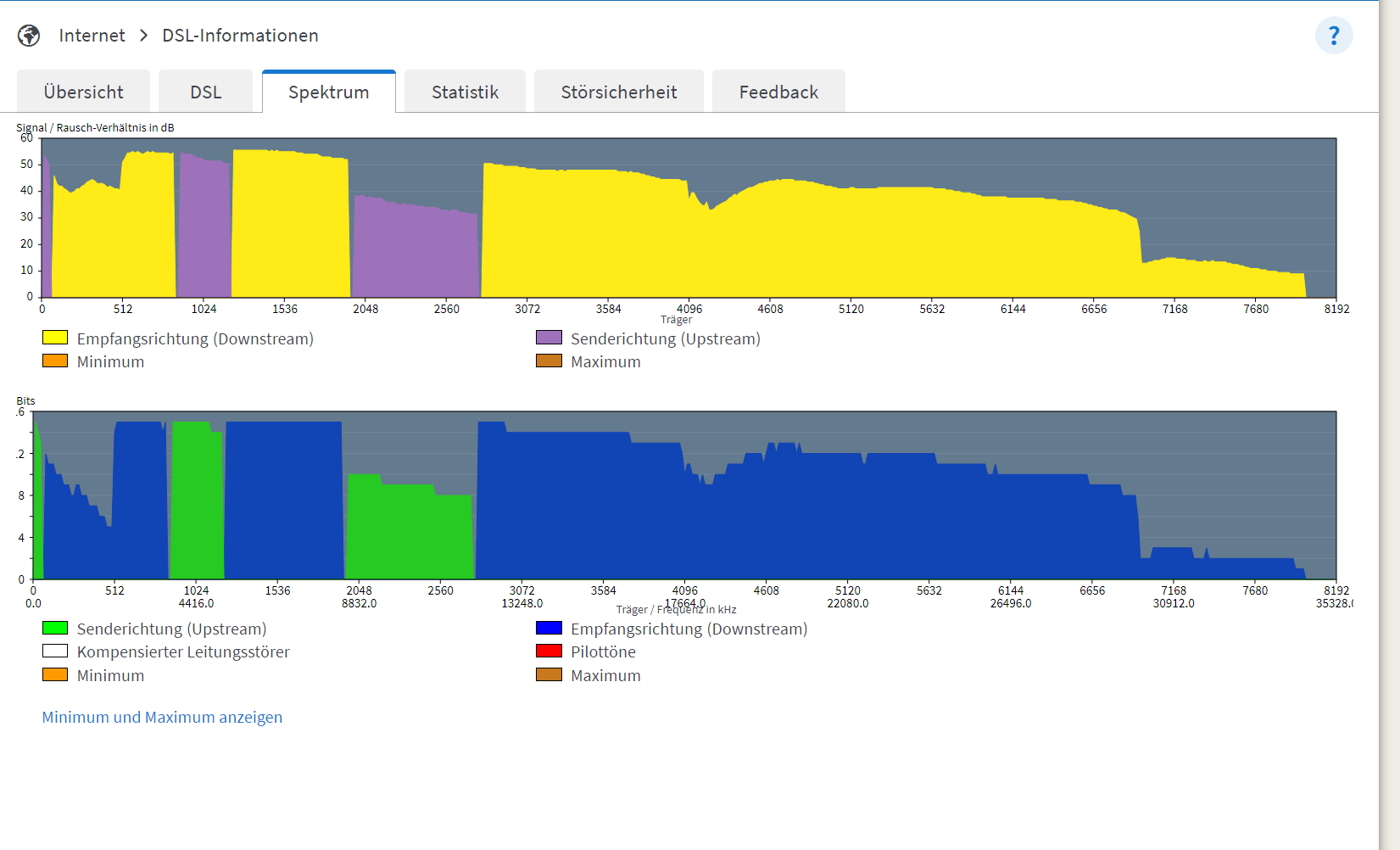Click the globe Internet icon
The height and width of the screenshot is (850, 1400).
(x=29, y=36)
